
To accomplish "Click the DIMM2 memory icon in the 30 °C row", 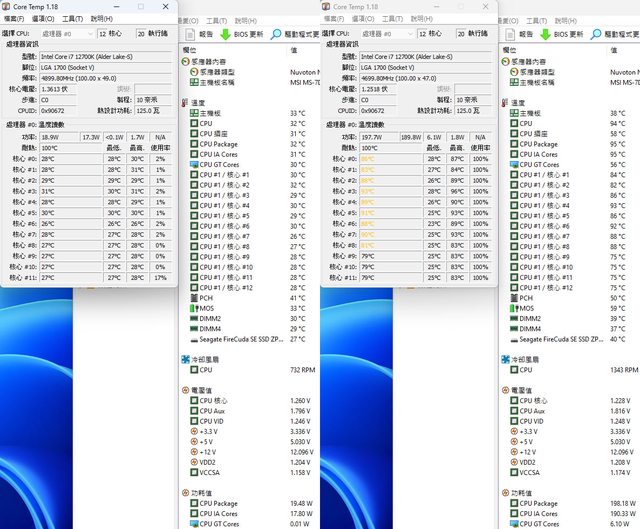I will pyautogui.click(x=194, y=318).
